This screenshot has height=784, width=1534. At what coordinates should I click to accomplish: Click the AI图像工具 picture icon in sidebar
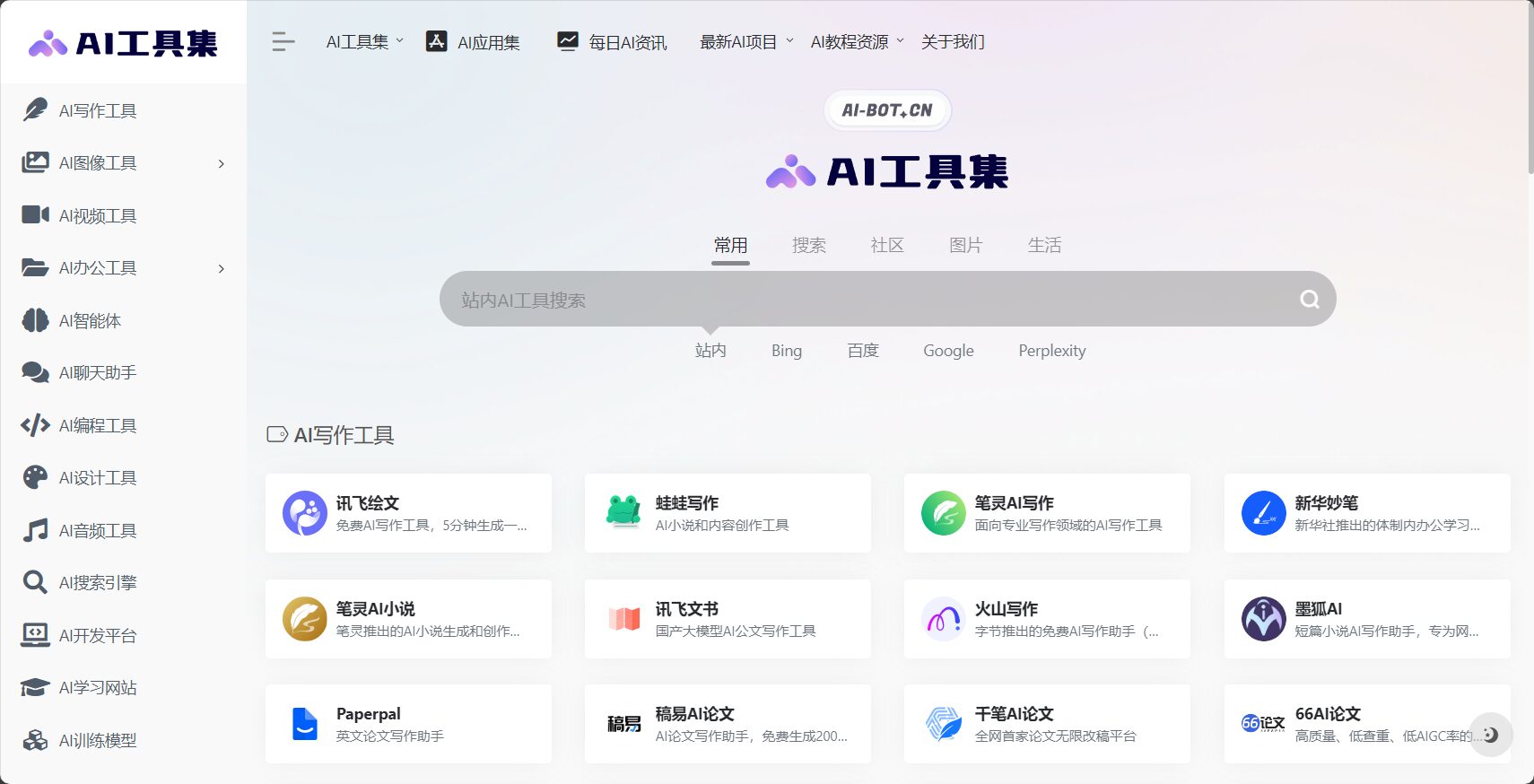pyautogui.click(x=35, y=162)
